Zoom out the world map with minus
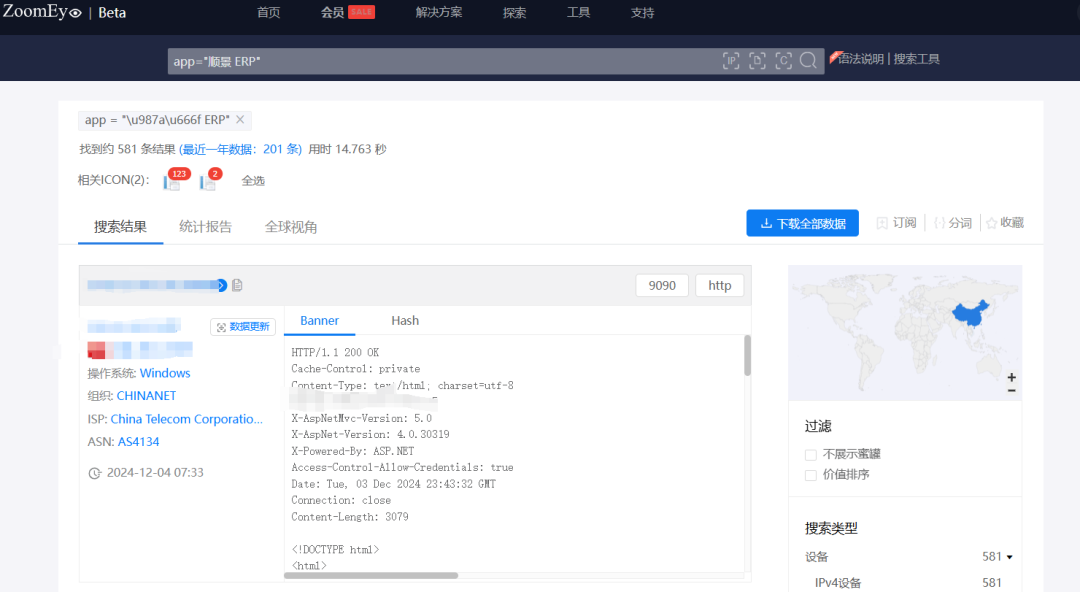The width and height of the screenshot is (1080, 592). pyautogui.click(x=1011, y=391)
